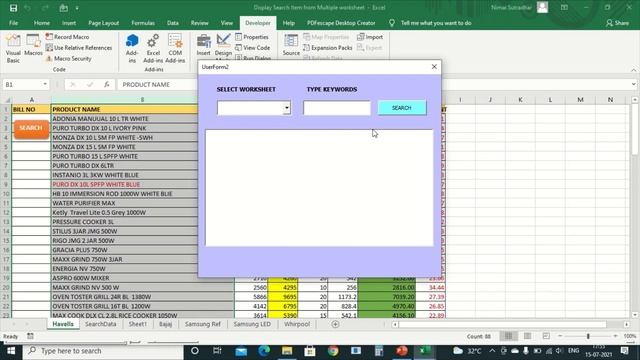Undo the last action
The image size is (640, 360).
pyautogui.click(x=28, y=8)
